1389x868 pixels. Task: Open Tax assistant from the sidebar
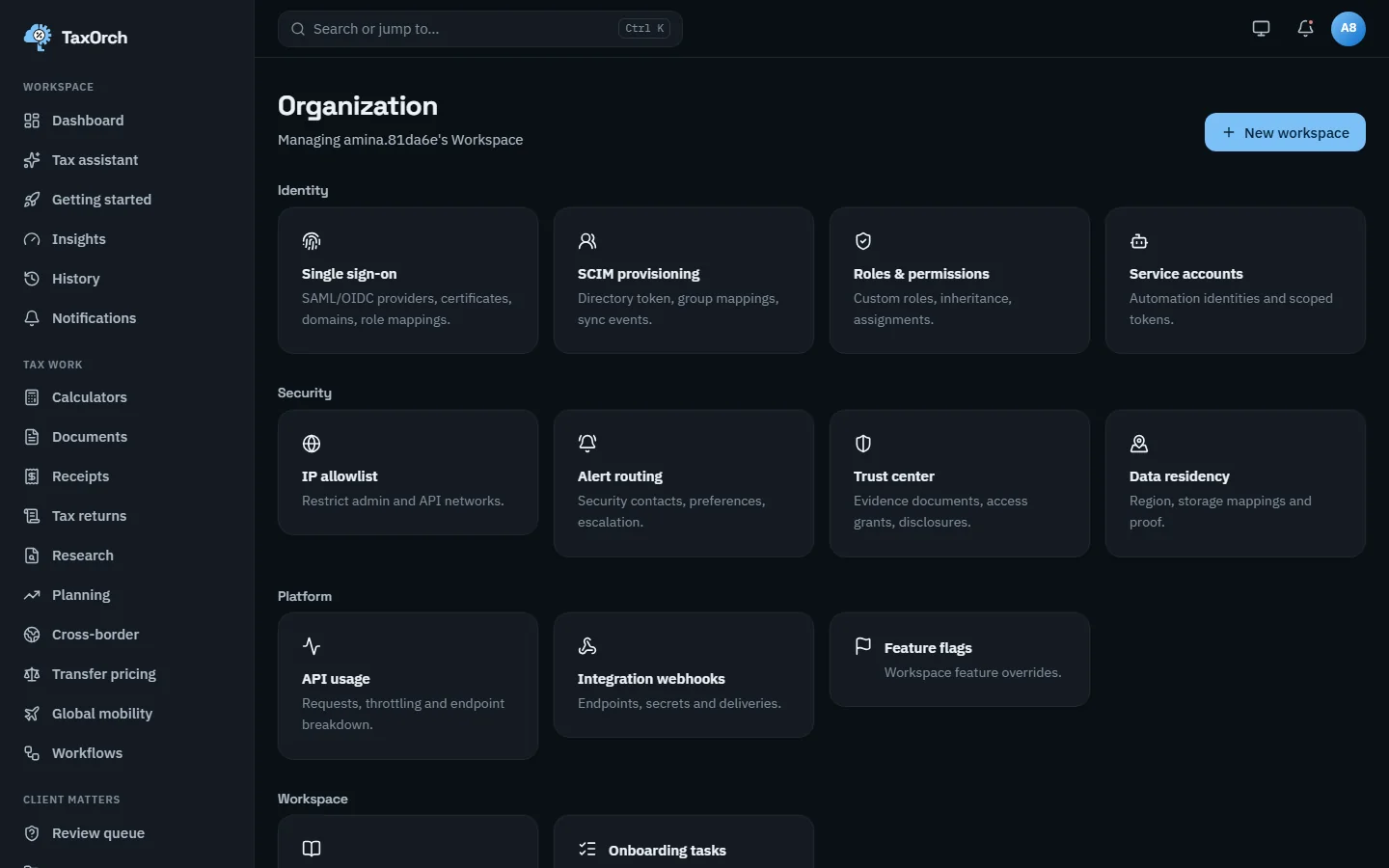coord(127,160)
